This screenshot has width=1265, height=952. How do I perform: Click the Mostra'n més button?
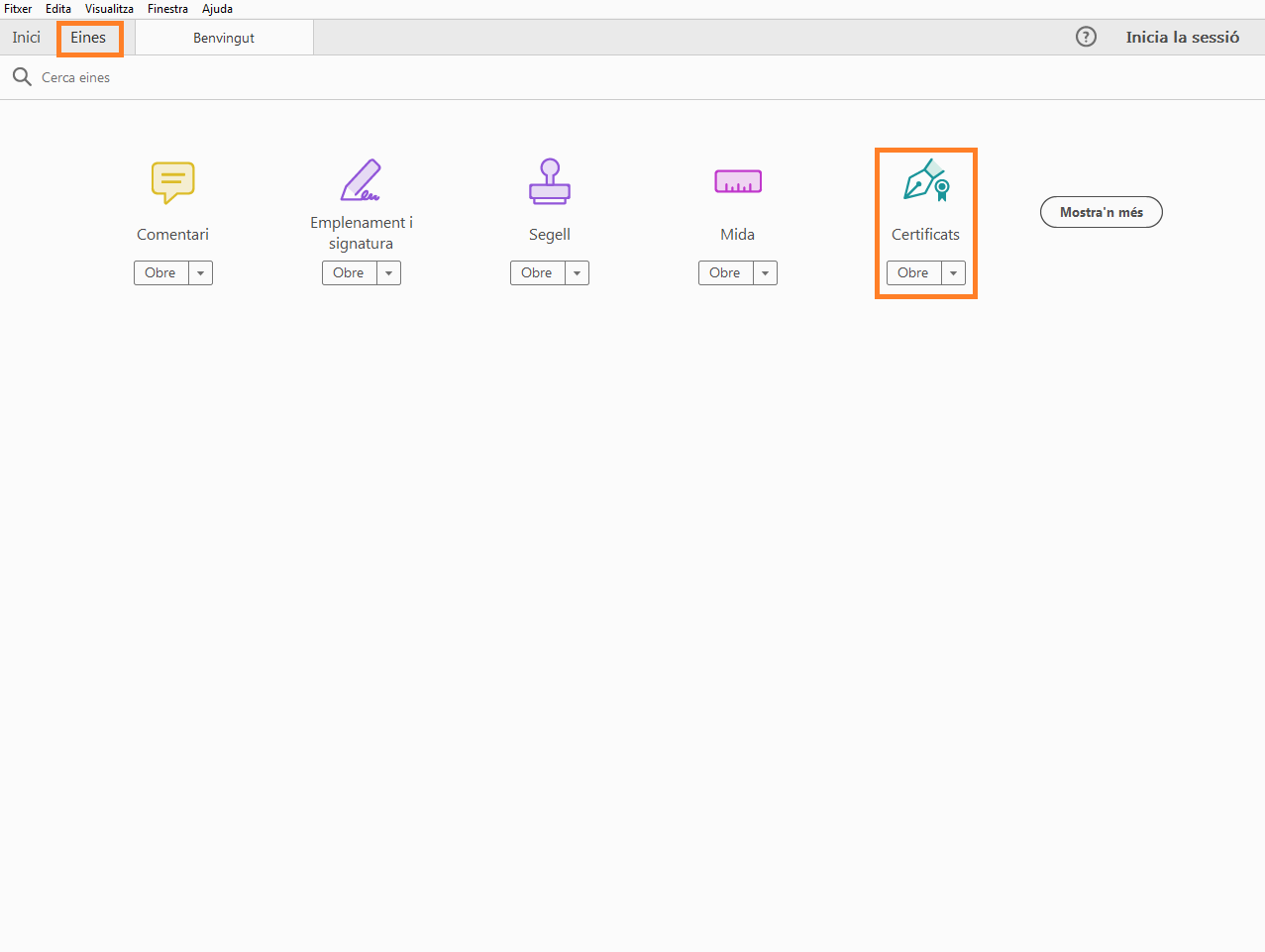click(x=1102, y=212)
